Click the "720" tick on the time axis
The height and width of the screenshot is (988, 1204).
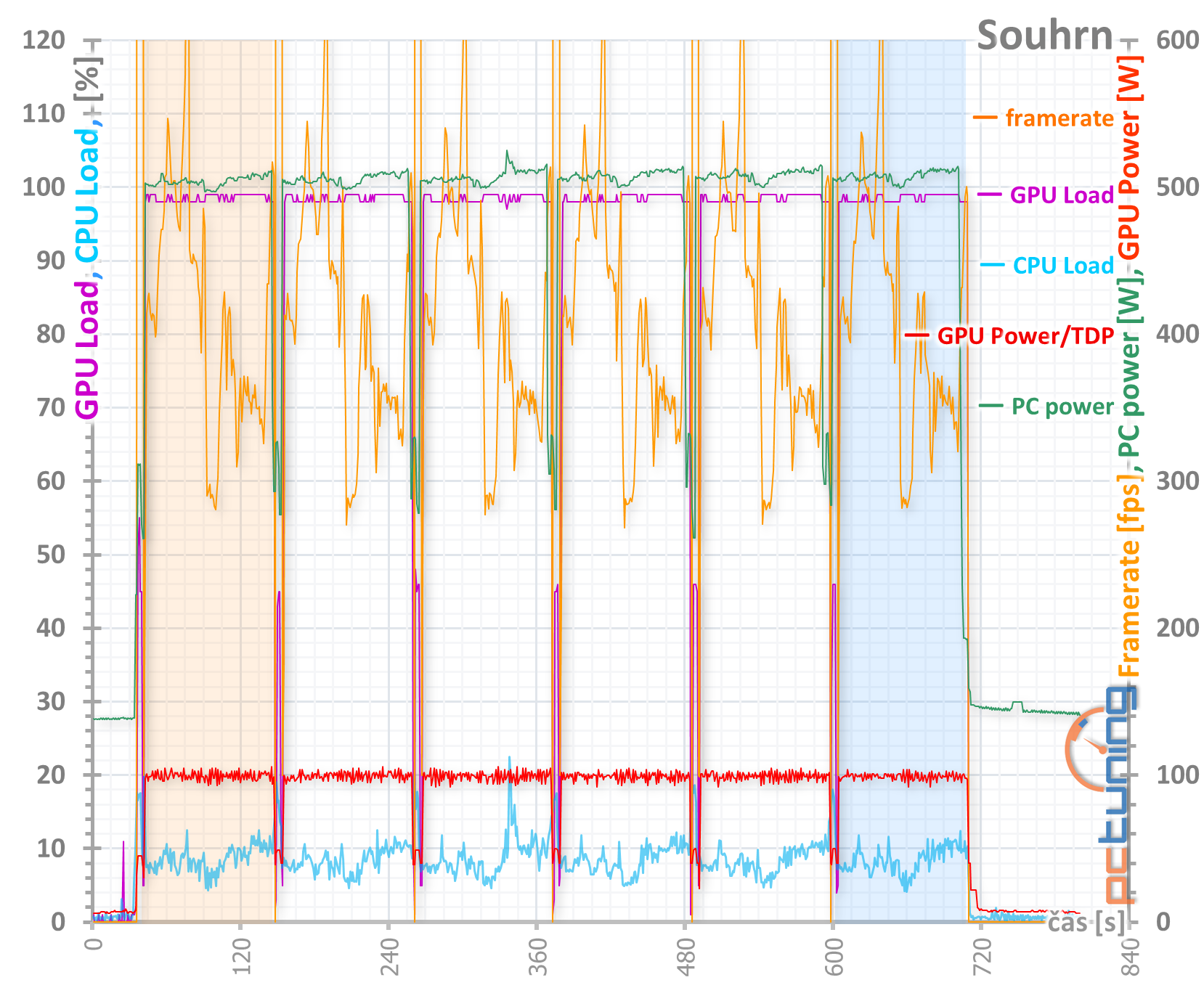(982, 957)
